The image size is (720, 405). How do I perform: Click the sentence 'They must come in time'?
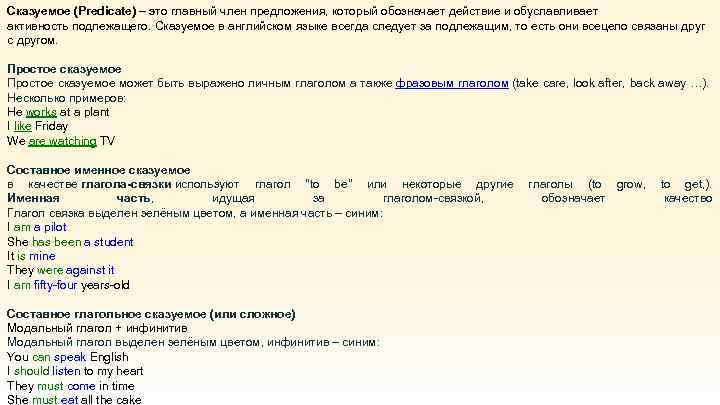pos(71,386)
